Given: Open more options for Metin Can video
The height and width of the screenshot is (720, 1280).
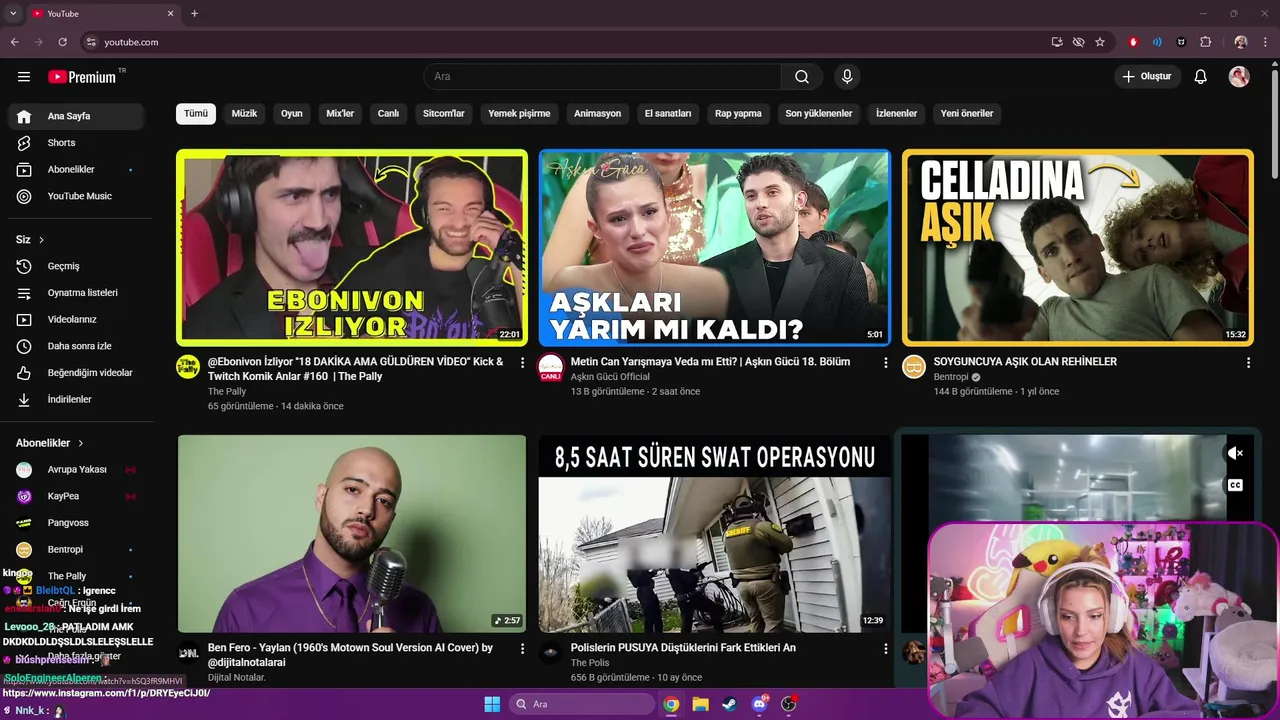Looking at the screenshot, I should click(x=885, y=363).
